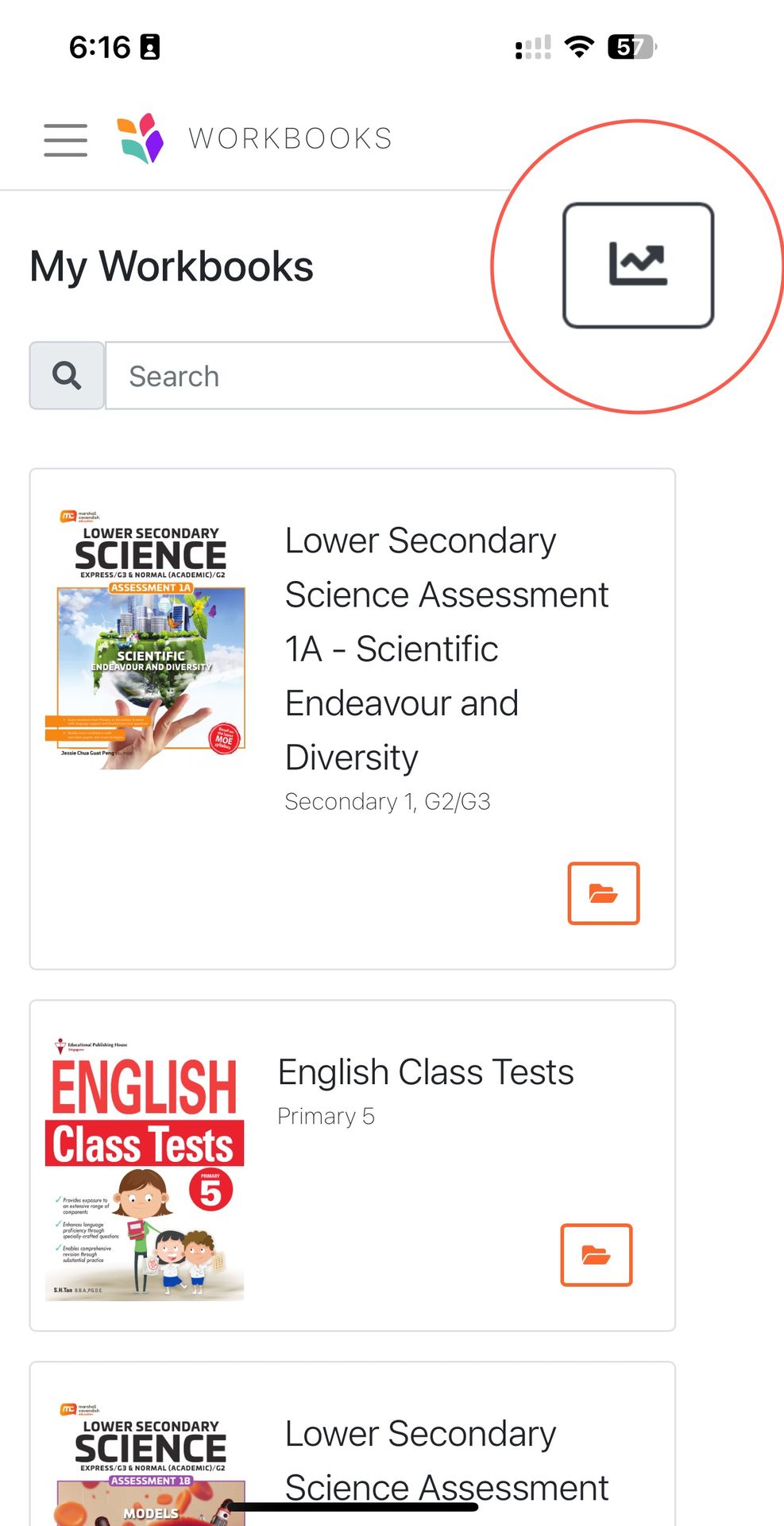The height and width of the screenshot is (1526, 784).
Task: Tap the cellular signal bars icon
Action: 533,48
